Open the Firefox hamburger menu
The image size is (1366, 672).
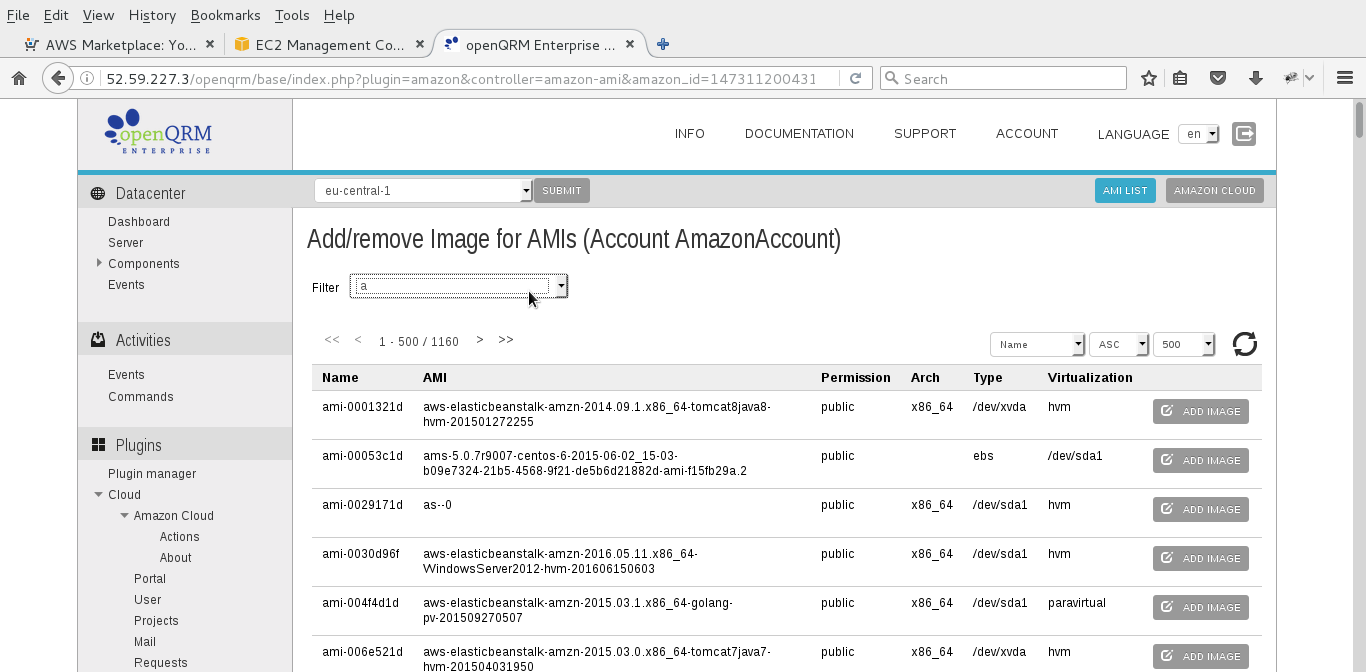[x=1345, y=78]
